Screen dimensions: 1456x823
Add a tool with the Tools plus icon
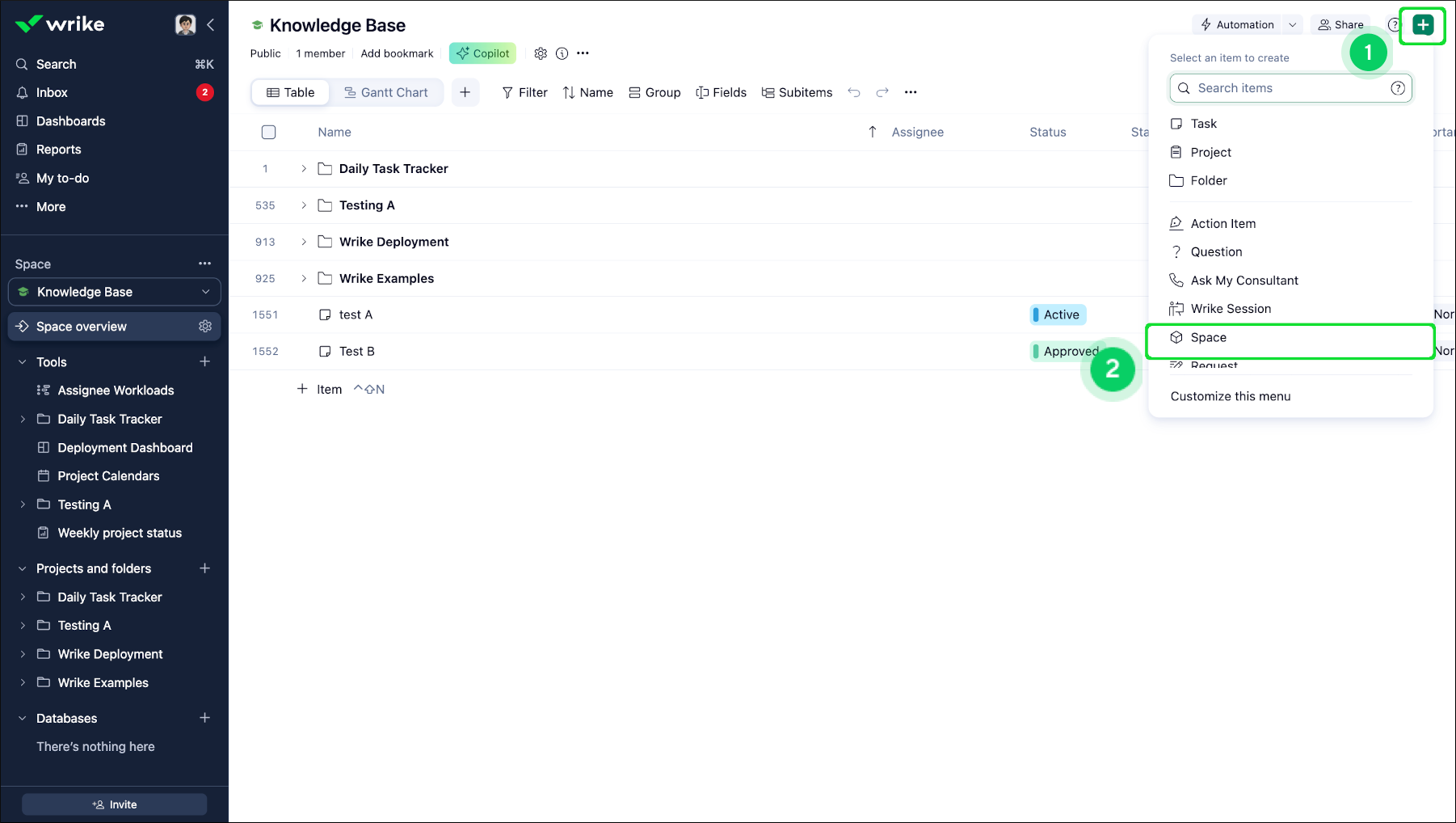pyautogui.click(x=205, y=361)
